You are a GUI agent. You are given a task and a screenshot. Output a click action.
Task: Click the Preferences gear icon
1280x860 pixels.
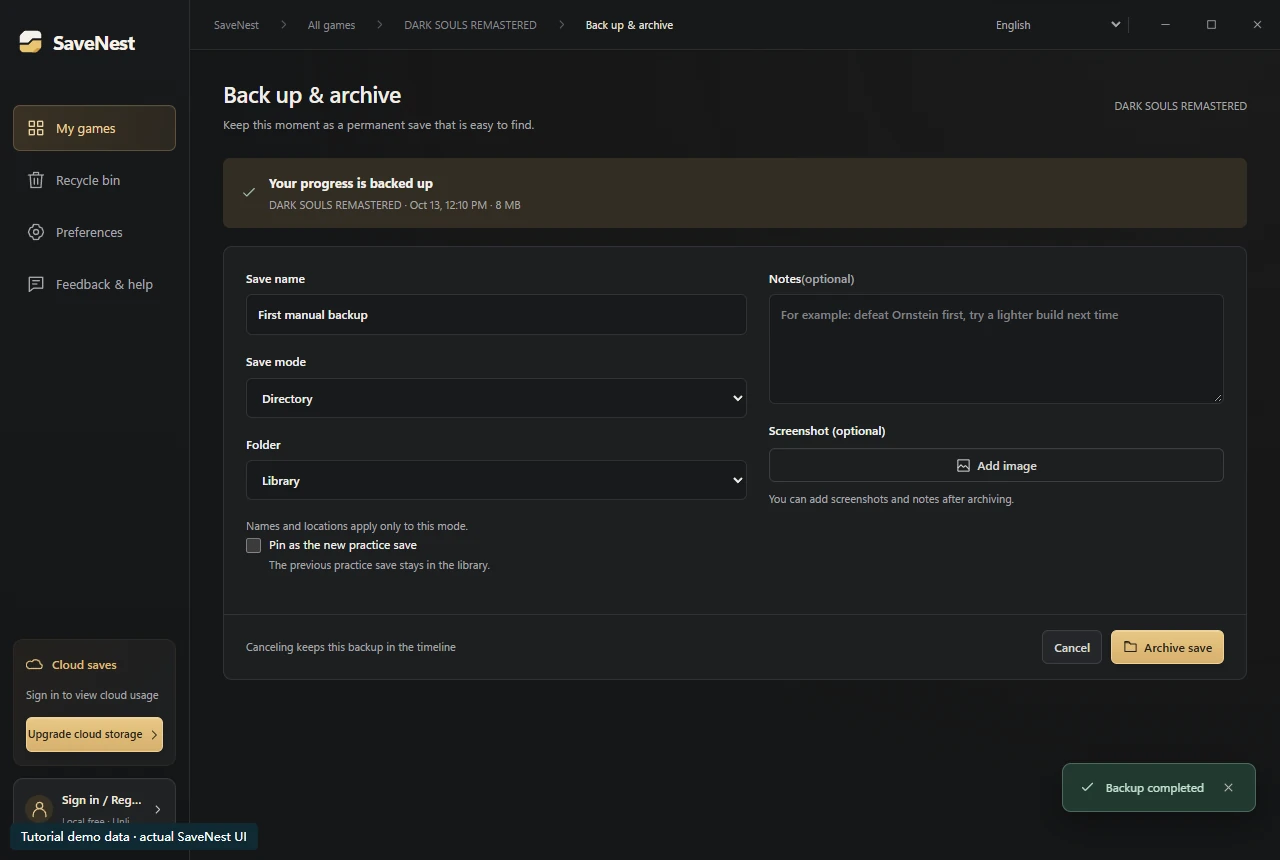click(x=36, y=232)
